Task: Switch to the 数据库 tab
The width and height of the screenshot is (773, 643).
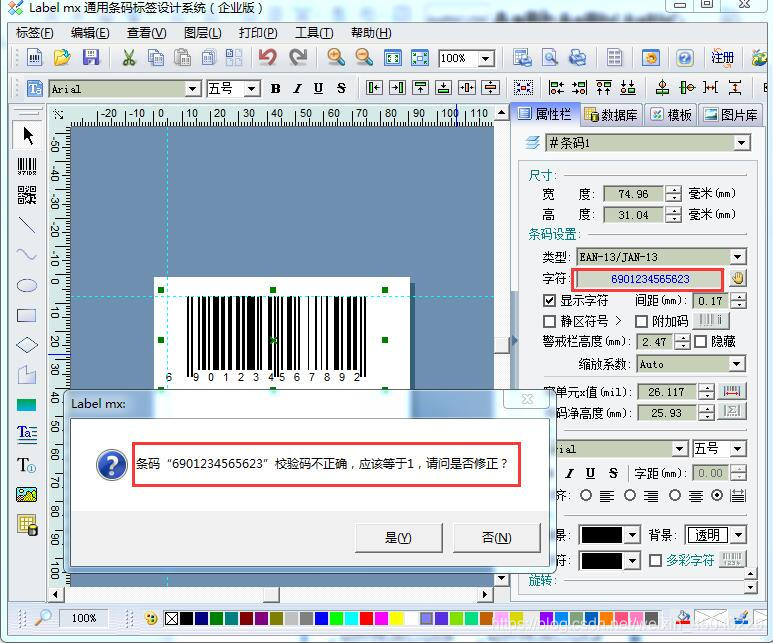Action: click(x=611, y=115)
